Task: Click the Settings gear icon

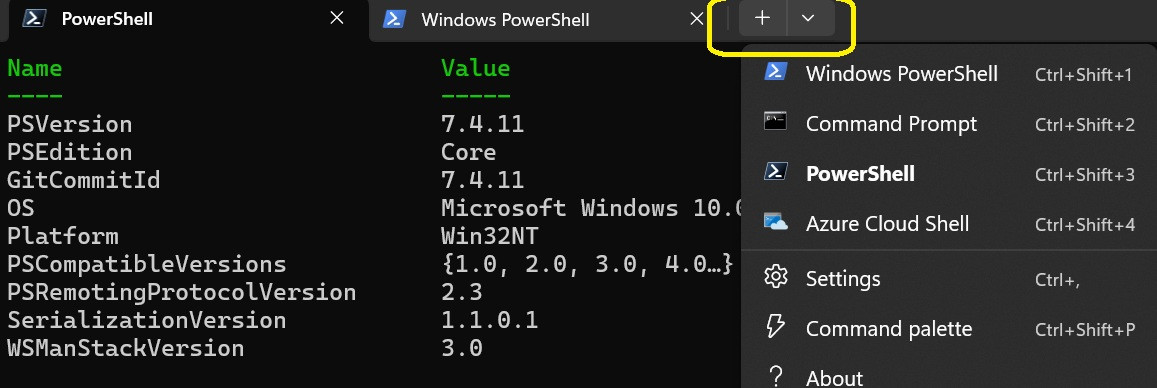Action: [x=776, y=277]
